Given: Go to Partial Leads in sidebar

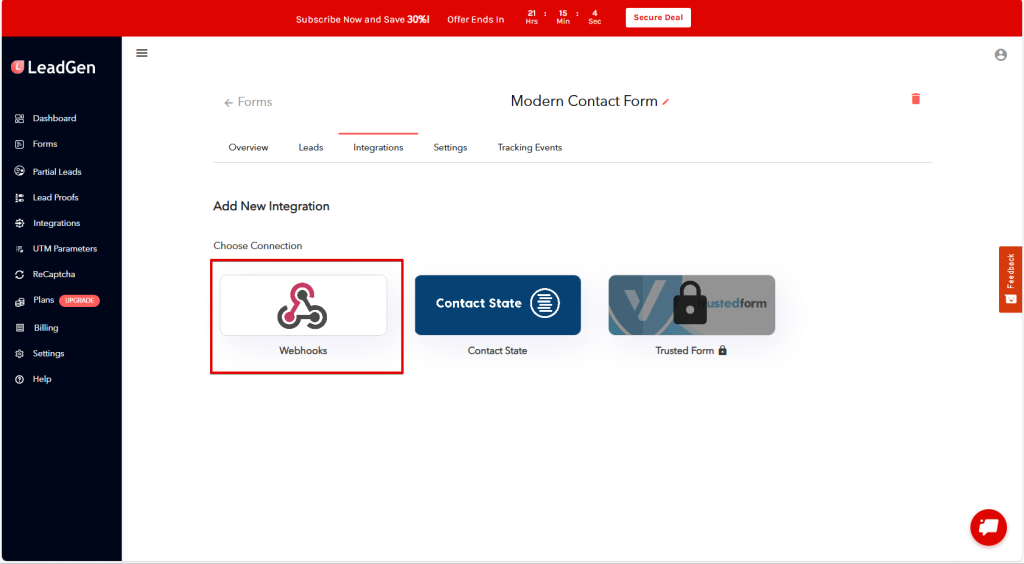Looking at the screenshot, I should click(56, 171).
